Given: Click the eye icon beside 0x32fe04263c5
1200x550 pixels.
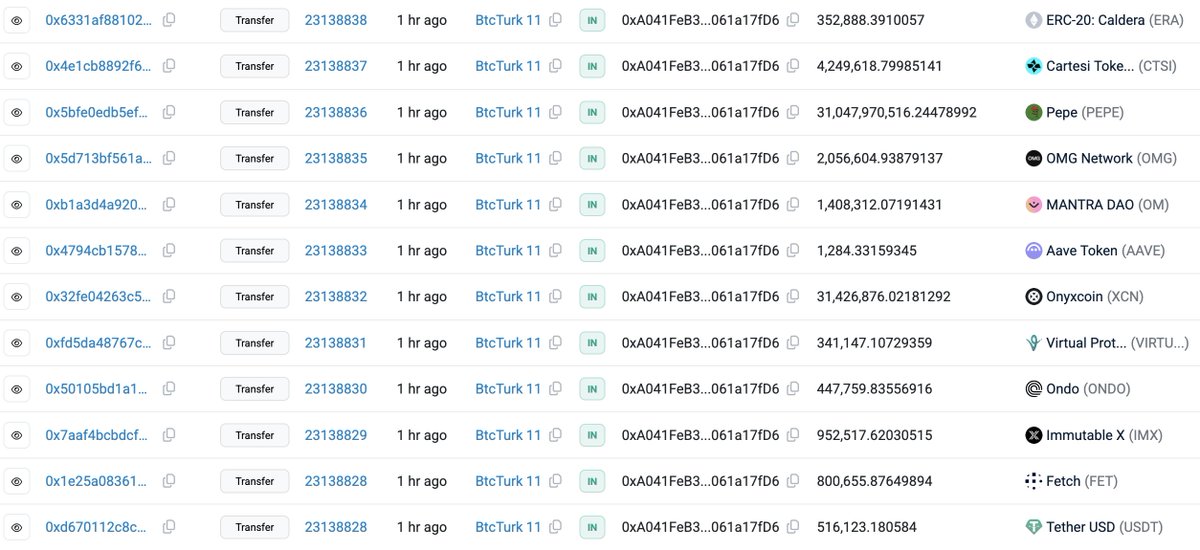Looking at the screenshot, I should (x=17, y=297).
